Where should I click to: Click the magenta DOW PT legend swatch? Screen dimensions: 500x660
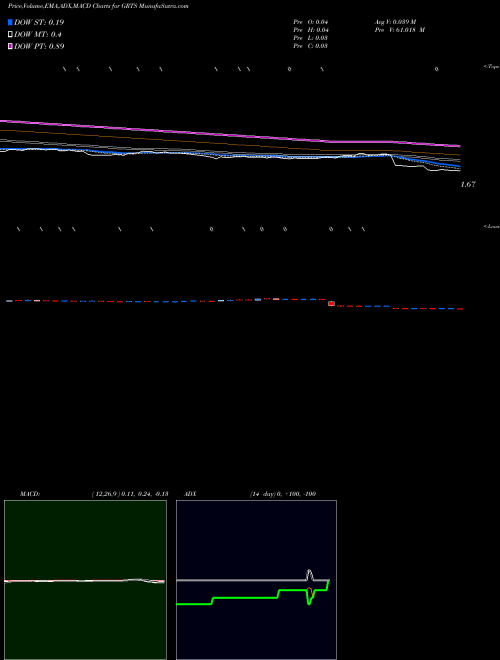coord(10,46)
